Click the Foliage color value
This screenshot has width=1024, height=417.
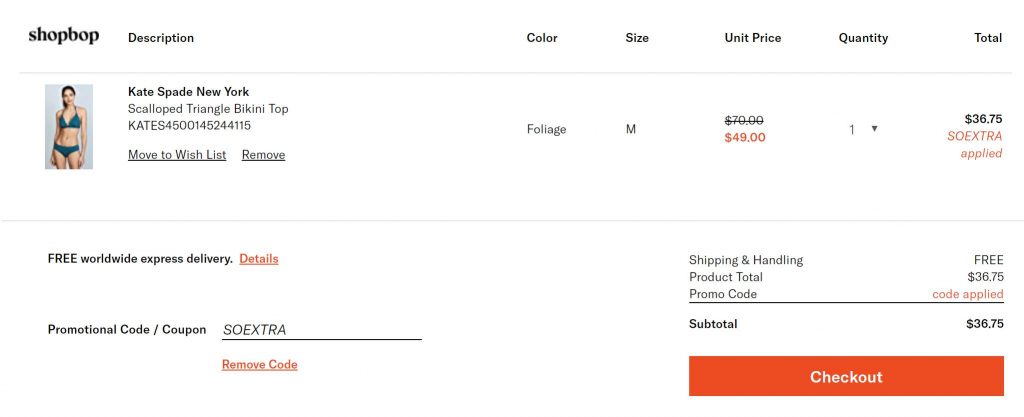point(546,129)
